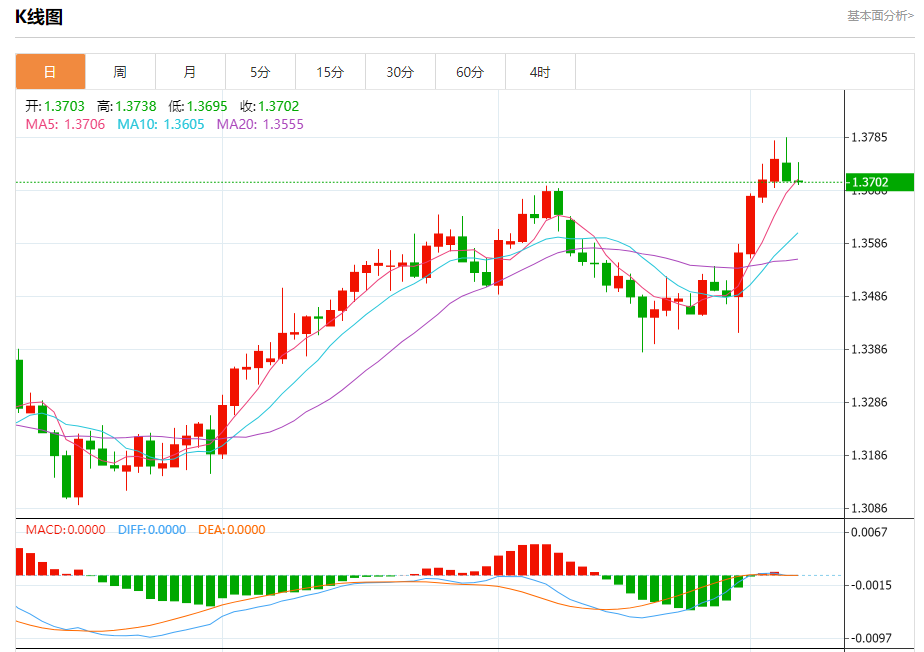This screenshot has width=924, height=652.
Task: Click the 0.0067 MACD axis label
Action: pyautogui.click(x=869, y=532)
